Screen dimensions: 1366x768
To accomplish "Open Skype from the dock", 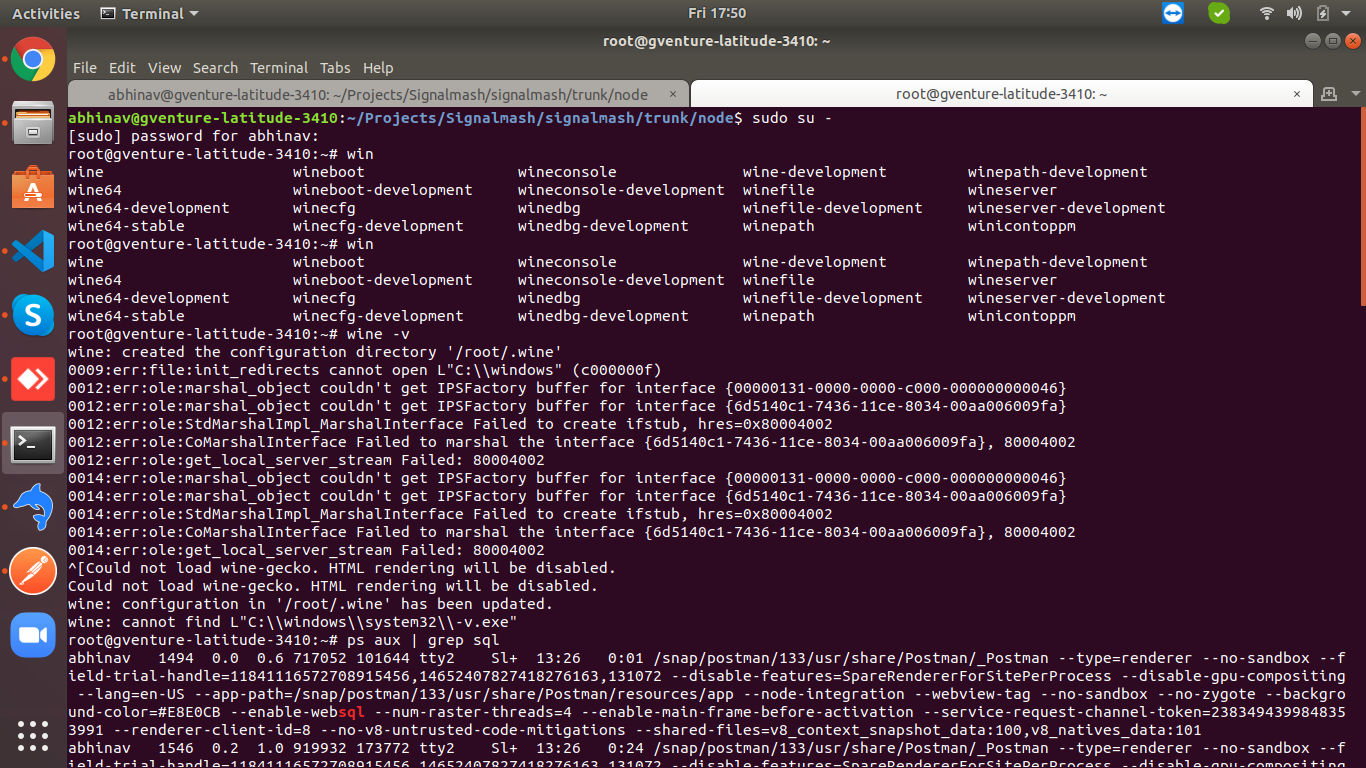I will coord(33,315).
